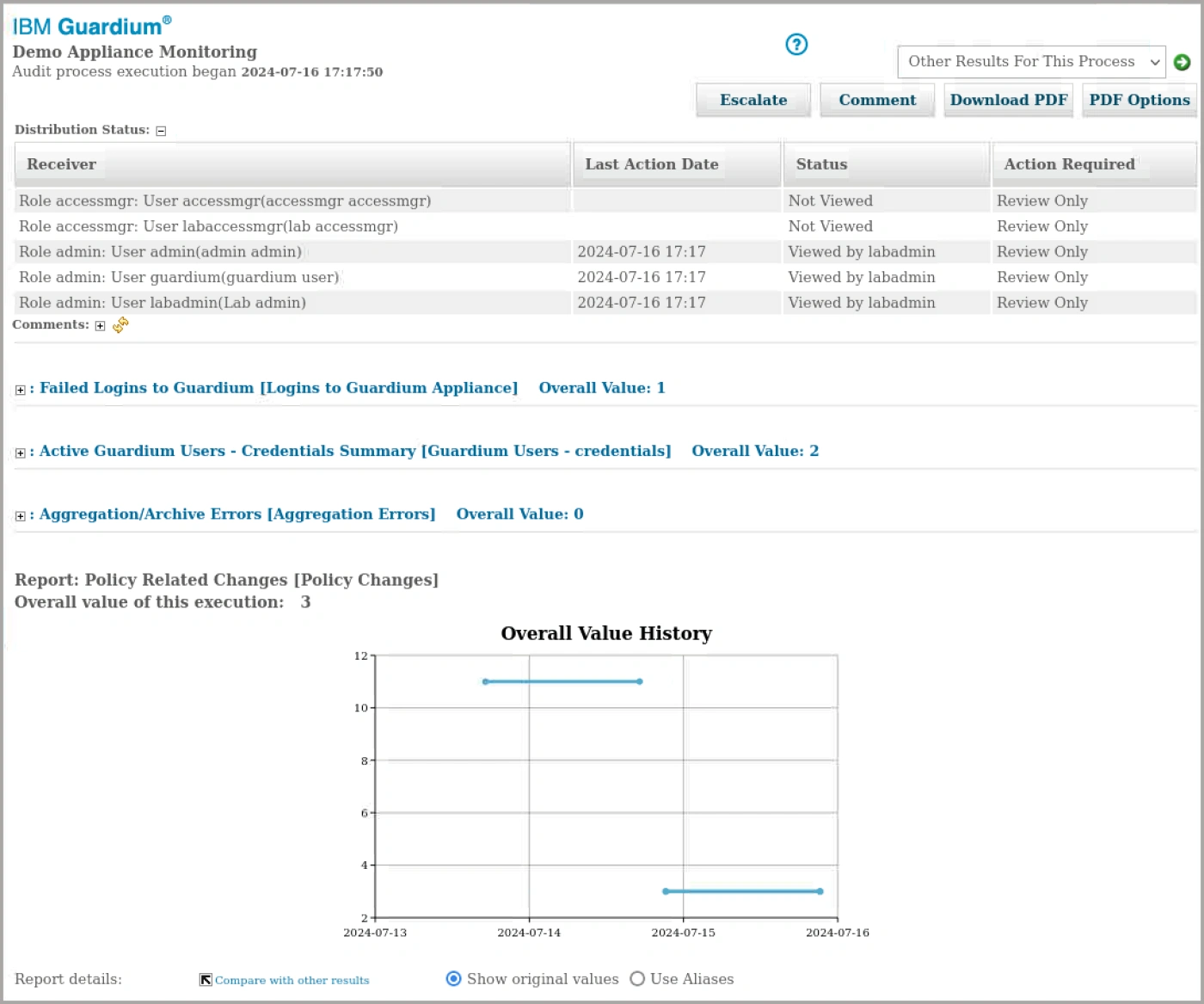Screen dimensions: 1204x1004
Task: Collapse the Distribution Status section
Action: coord(161,131)
